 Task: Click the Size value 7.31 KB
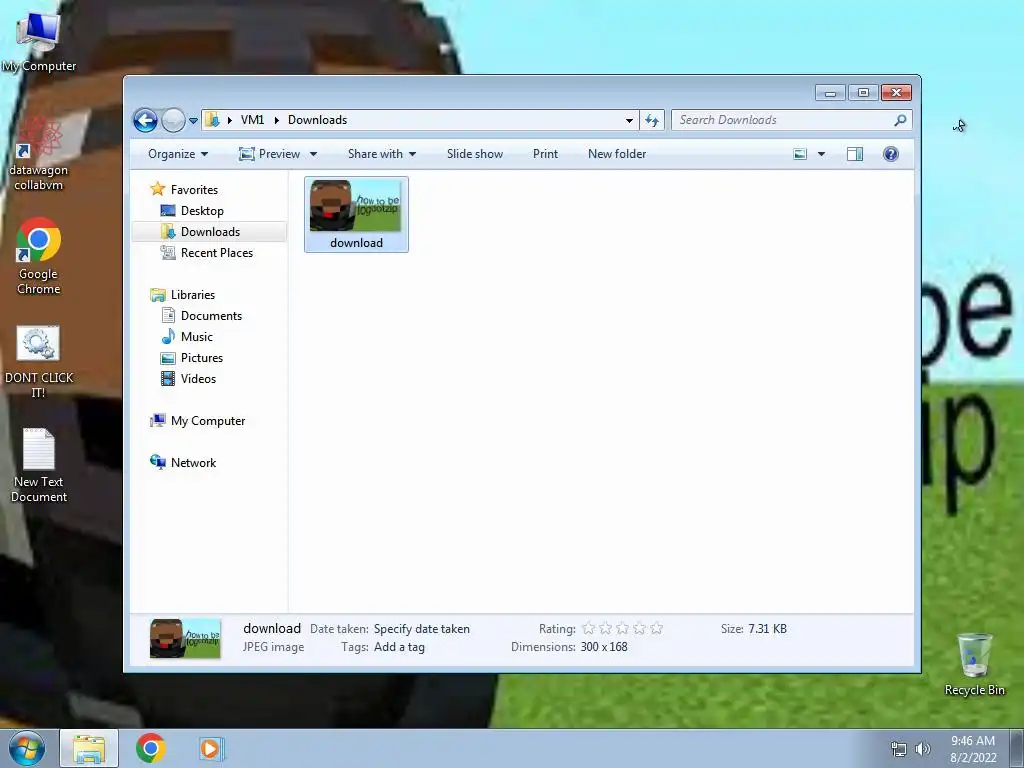click(x=767, y=629)
